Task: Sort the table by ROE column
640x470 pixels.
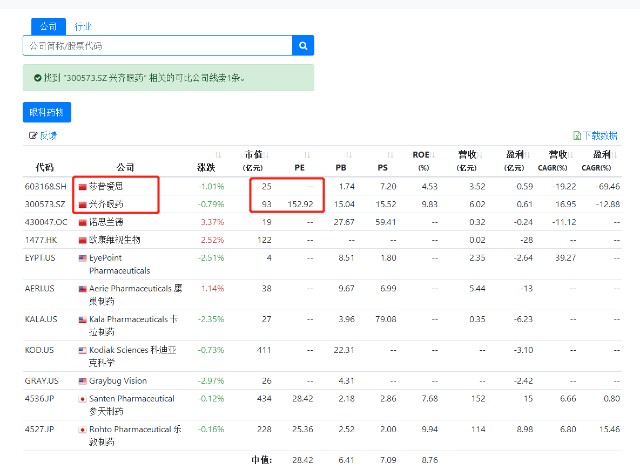Action: [433, 155]
